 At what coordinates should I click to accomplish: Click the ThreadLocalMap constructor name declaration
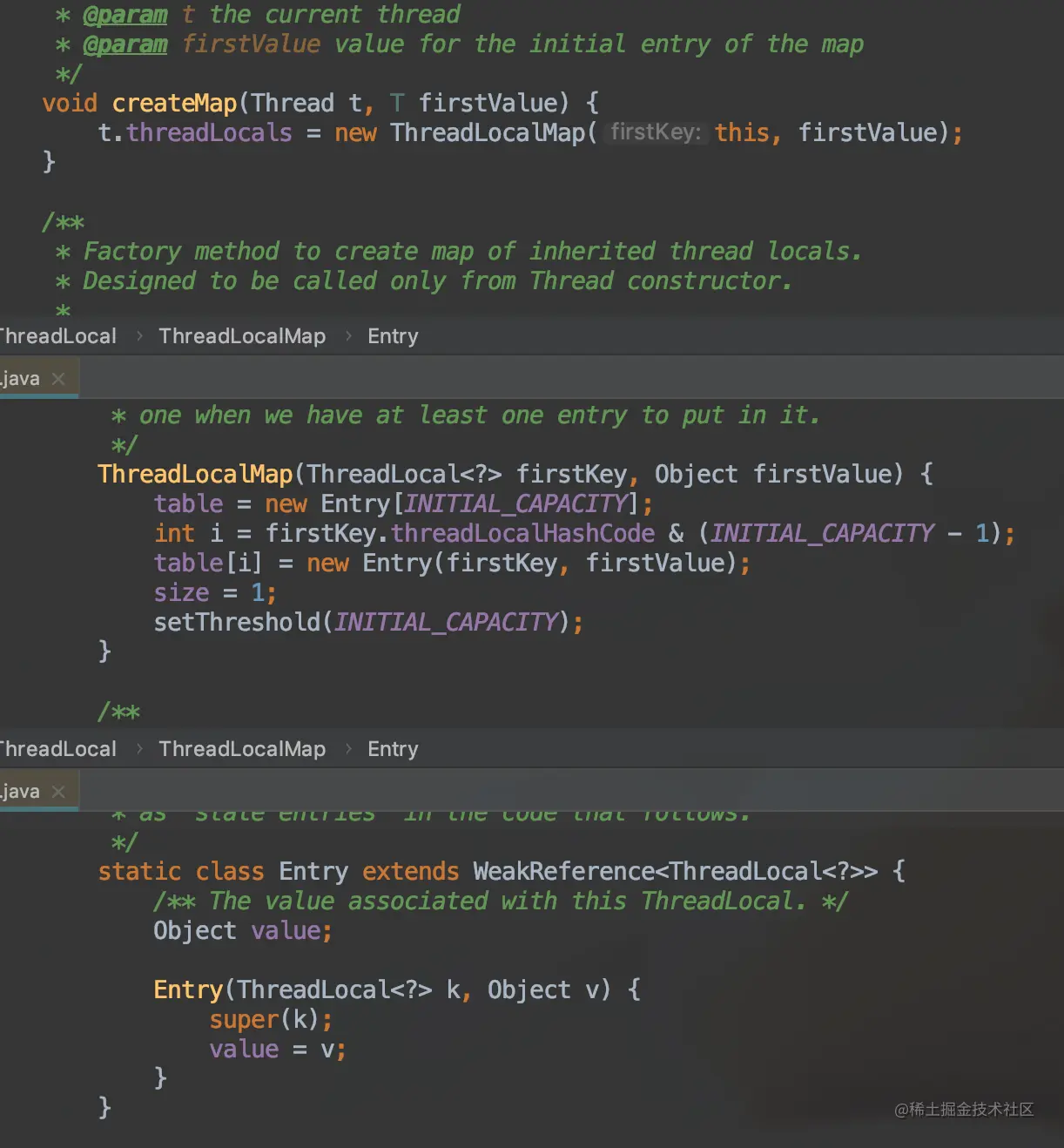pyautogui.click(x=195, y=474)
